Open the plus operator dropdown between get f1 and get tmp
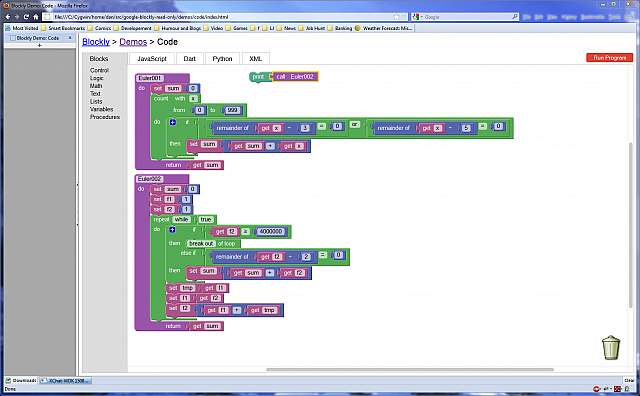The image size is (640, 396). point(237,310)
